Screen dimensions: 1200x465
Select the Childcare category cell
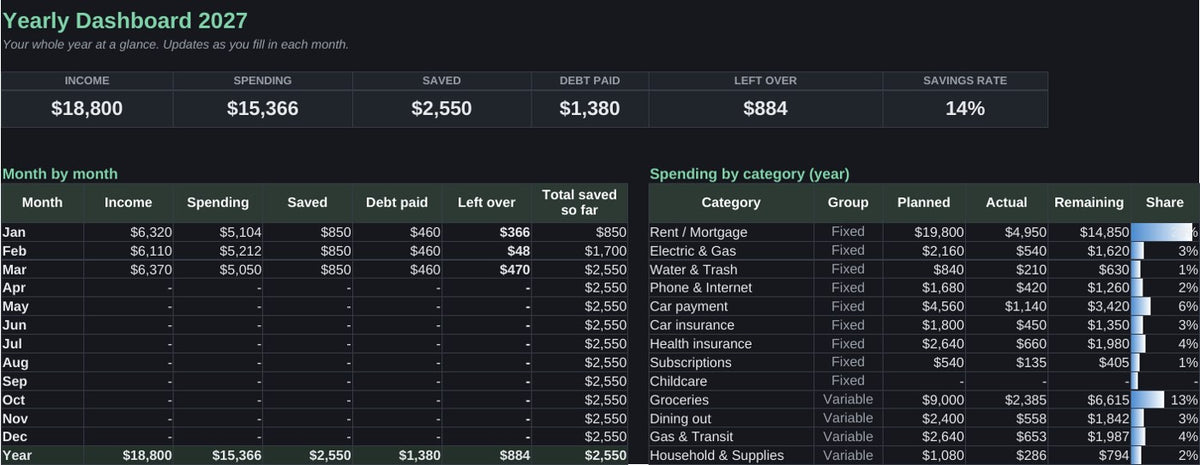[x=731, y=381]
